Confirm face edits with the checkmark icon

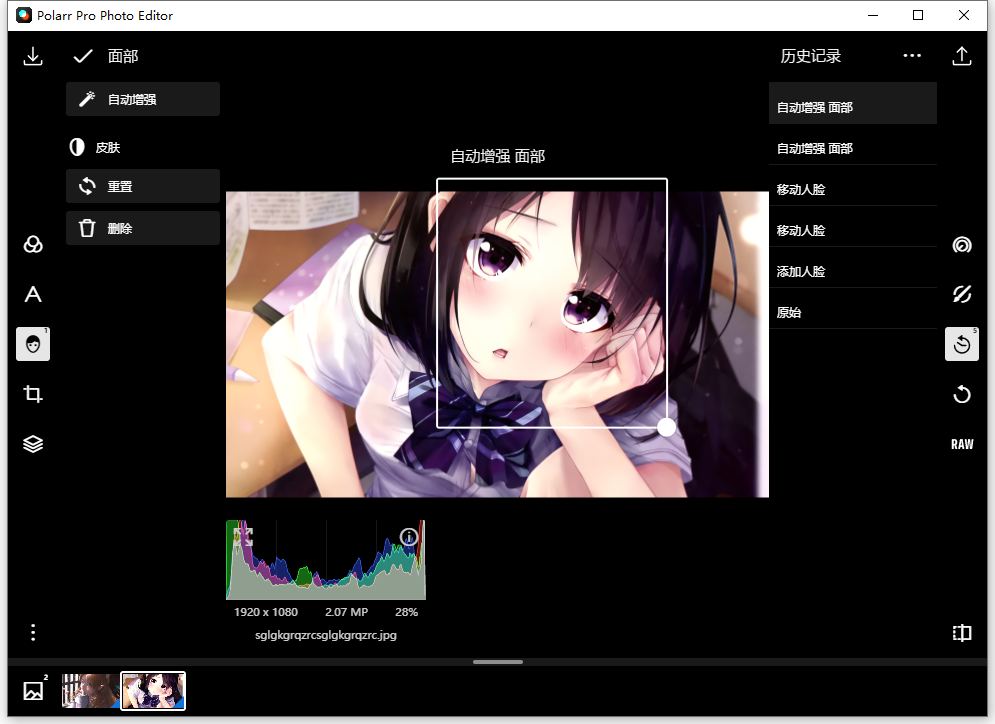click(83, 56)
